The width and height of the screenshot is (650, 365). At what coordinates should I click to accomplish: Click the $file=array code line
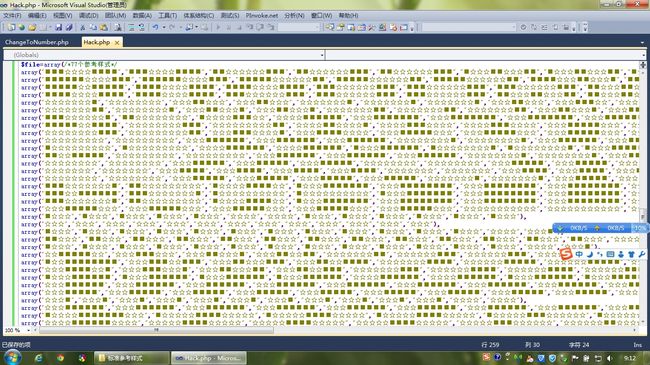pos(69,65)
